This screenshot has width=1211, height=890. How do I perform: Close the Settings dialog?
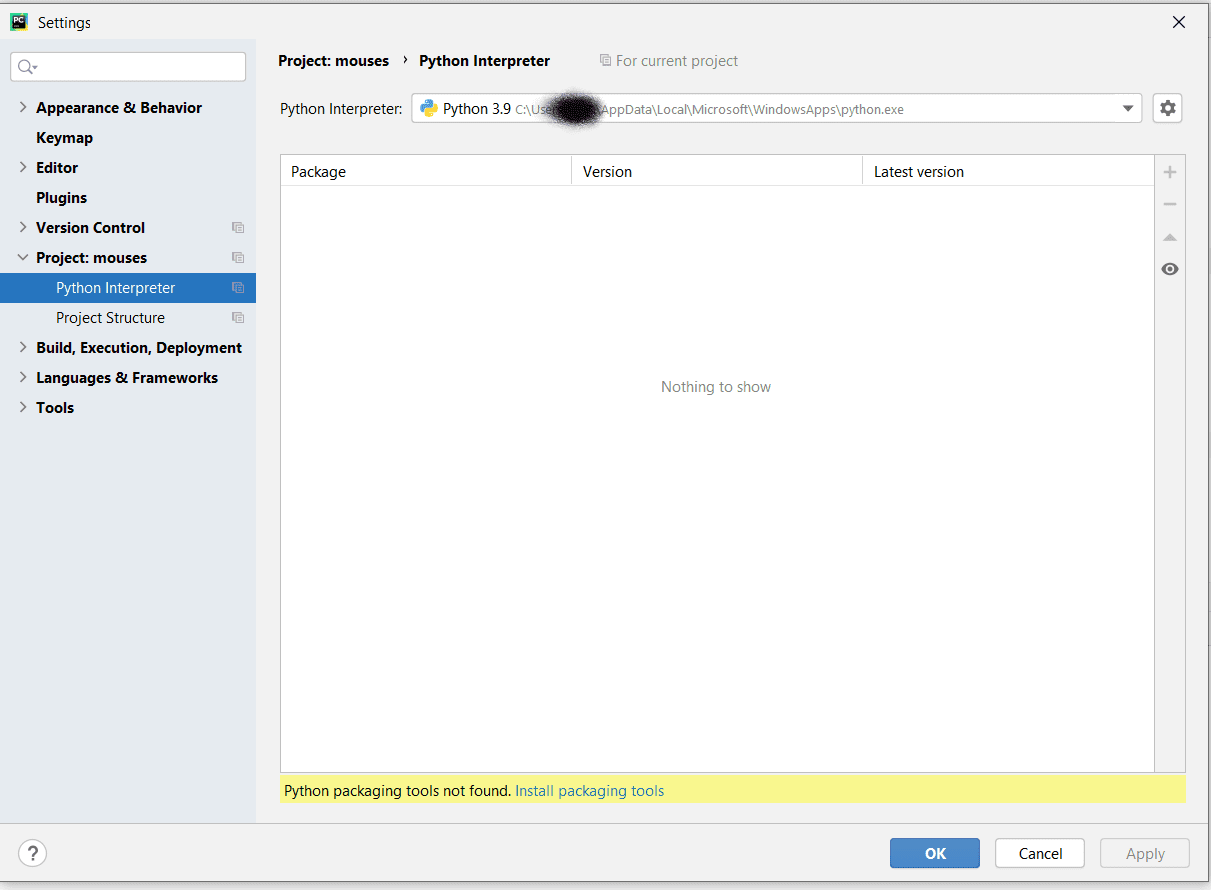1179,22
